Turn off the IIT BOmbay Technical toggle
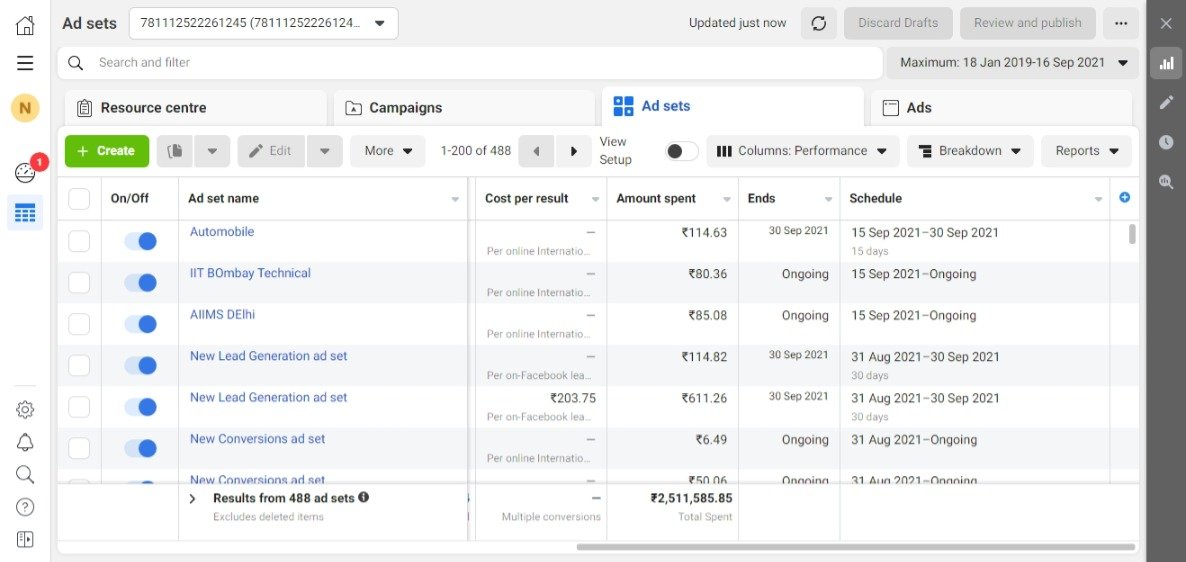The height and width of the screenshot is (562, 1186). 141,283
